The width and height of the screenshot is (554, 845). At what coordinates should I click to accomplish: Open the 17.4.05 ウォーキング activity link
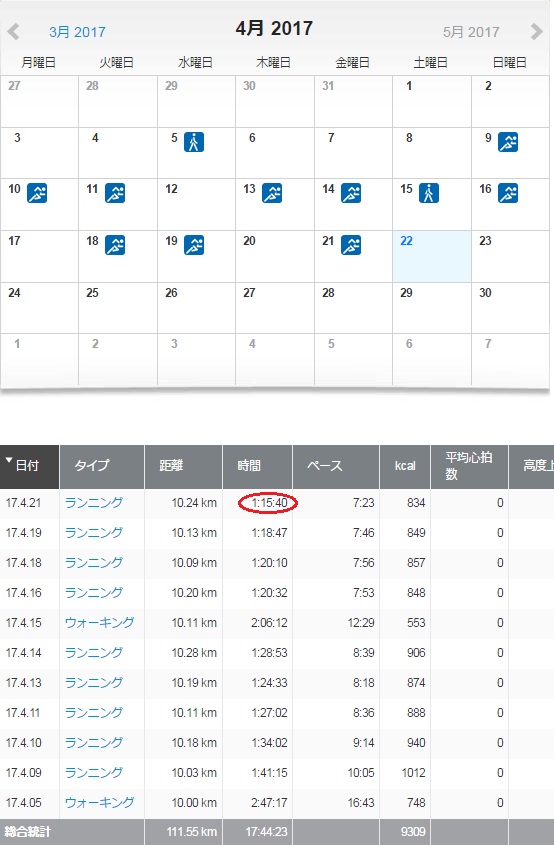[100, 802]
